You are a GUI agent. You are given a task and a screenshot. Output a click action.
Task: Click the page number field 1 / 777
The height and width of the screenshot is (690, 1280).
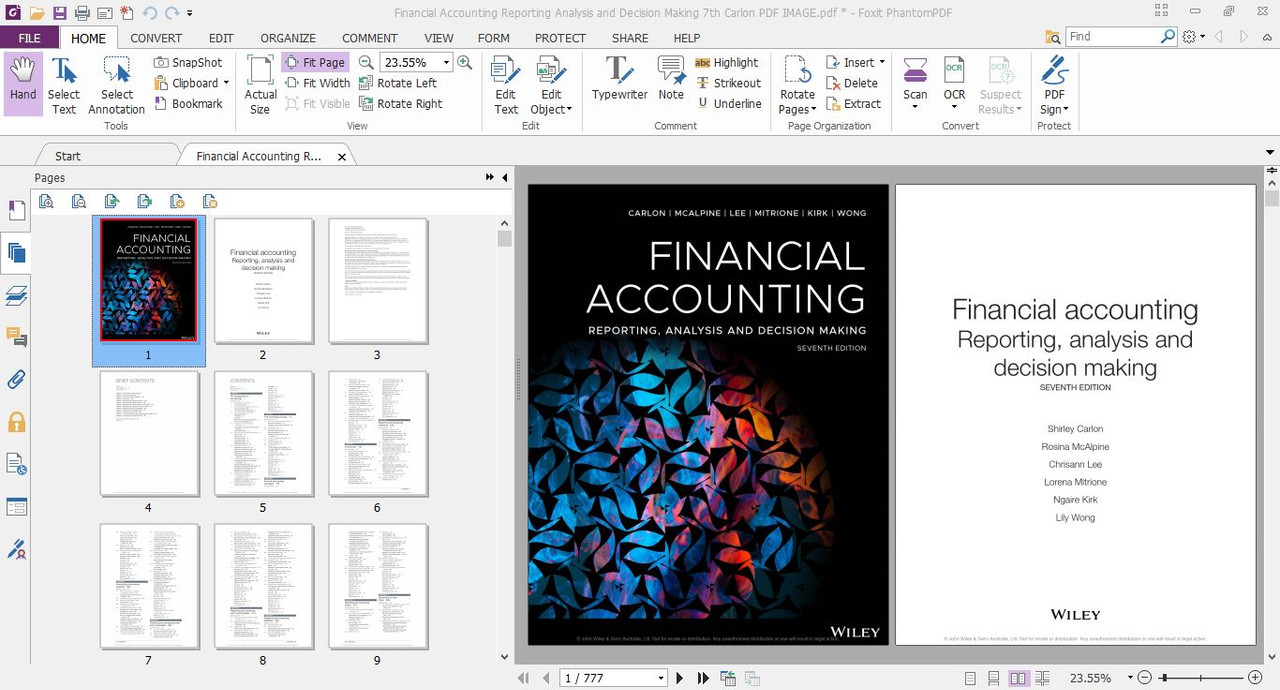coord(613,678)
